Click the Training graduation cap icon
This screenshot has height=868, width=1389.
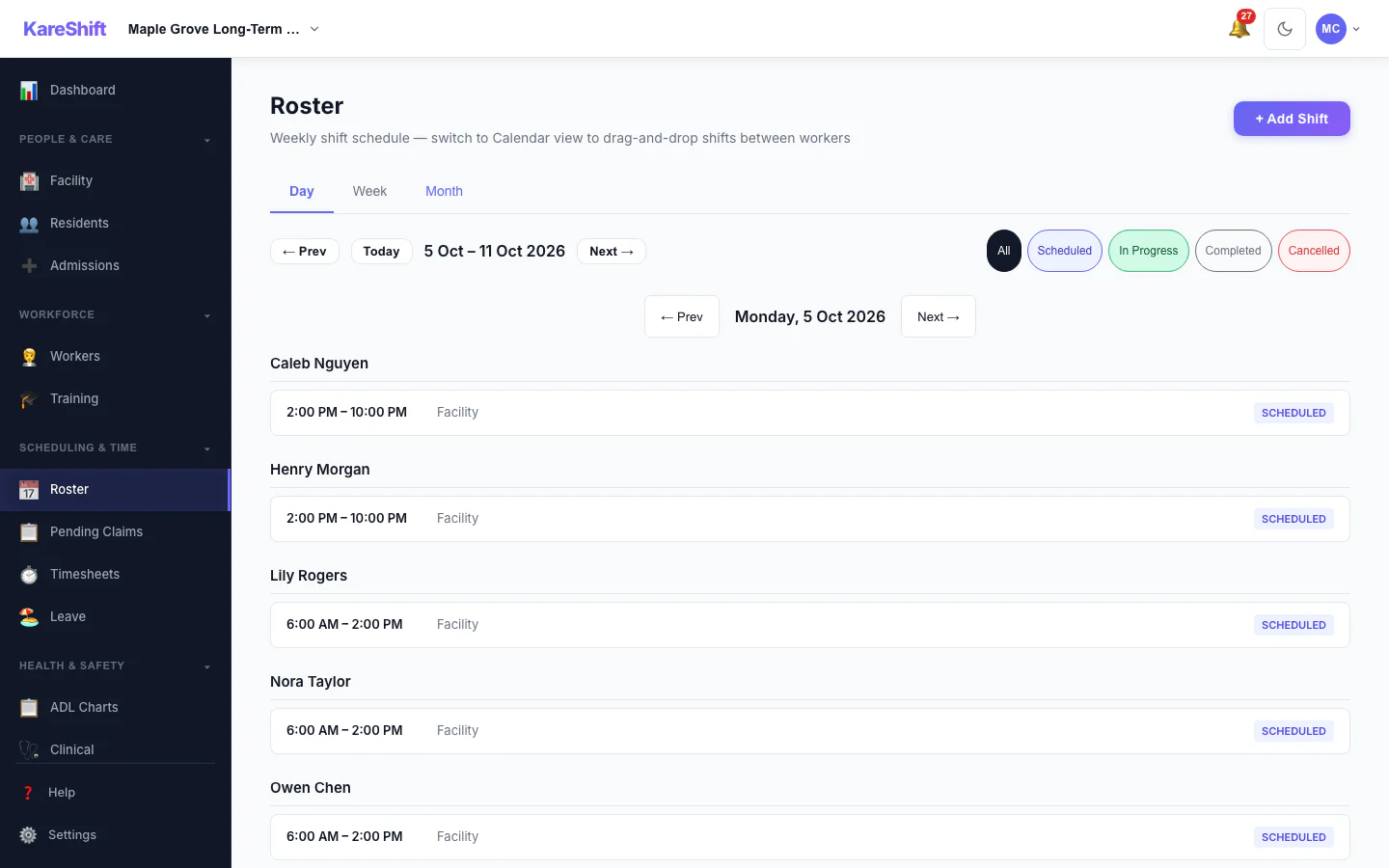pyautogui.click(x=29, y=398)
